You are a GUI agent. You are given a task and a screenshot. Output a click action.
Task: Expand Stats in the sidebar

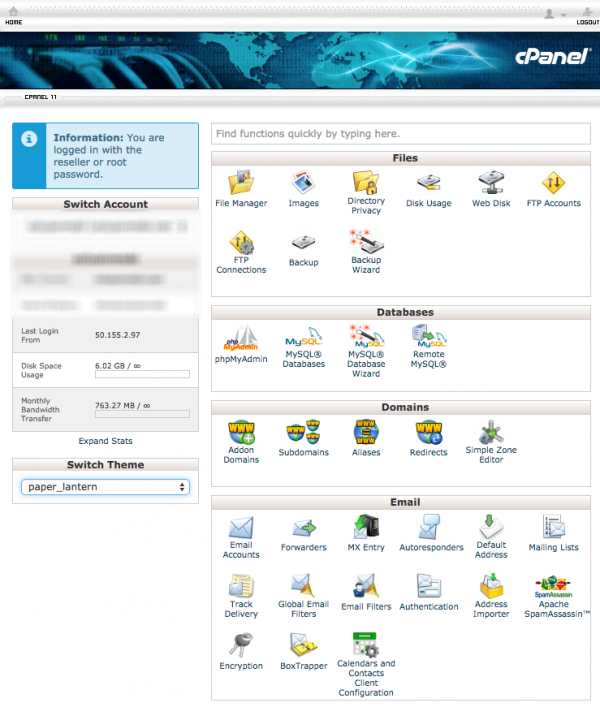105,441
